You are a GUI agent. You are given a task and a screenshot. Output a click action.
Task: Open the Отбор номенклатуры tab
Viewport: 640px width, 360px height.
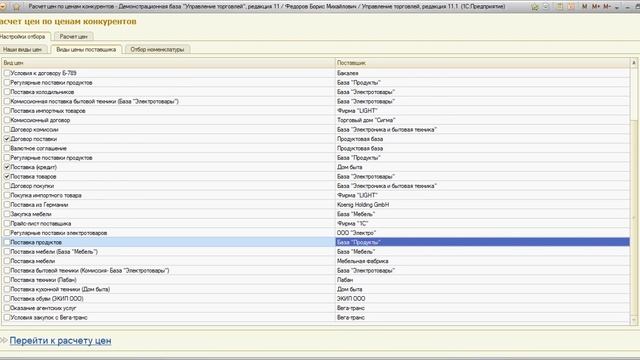point(157,49)
